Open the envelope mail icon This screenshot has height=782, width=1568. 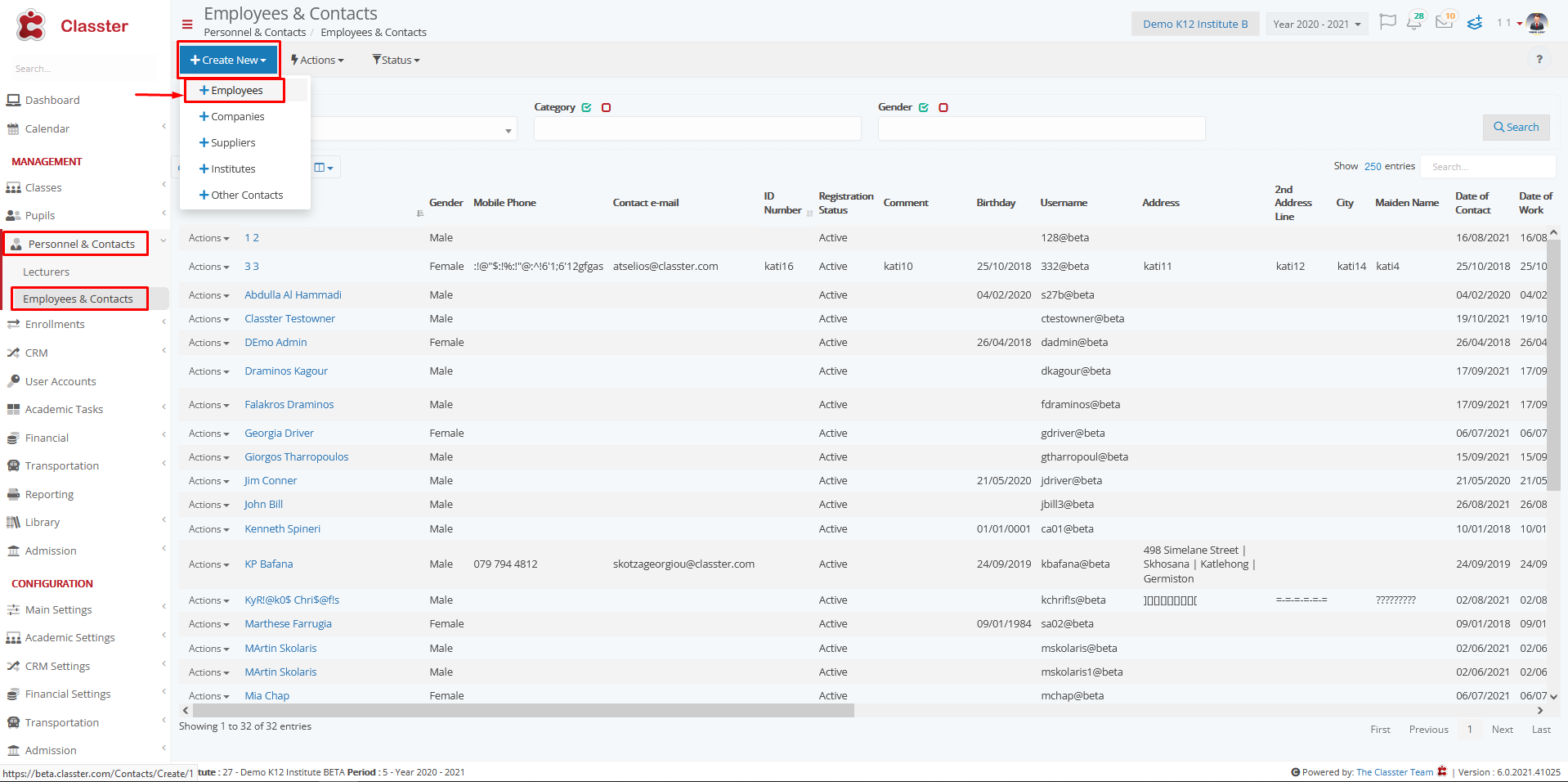tap(1445, 22)
